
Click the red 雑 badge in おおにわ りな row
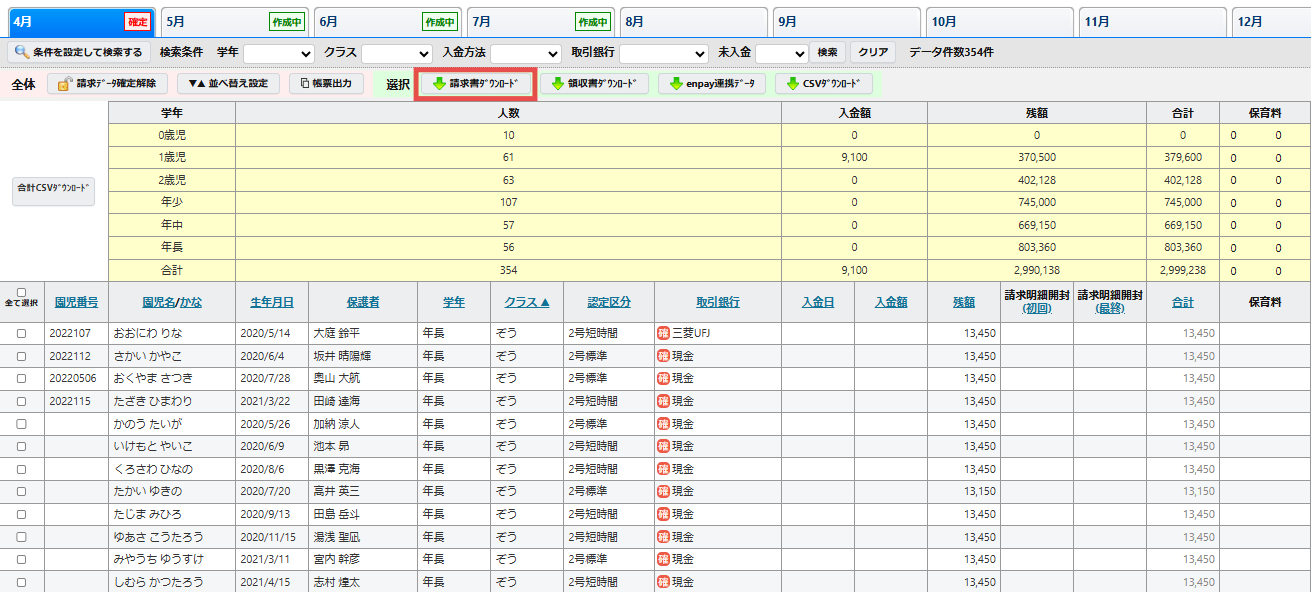(662, 333)
